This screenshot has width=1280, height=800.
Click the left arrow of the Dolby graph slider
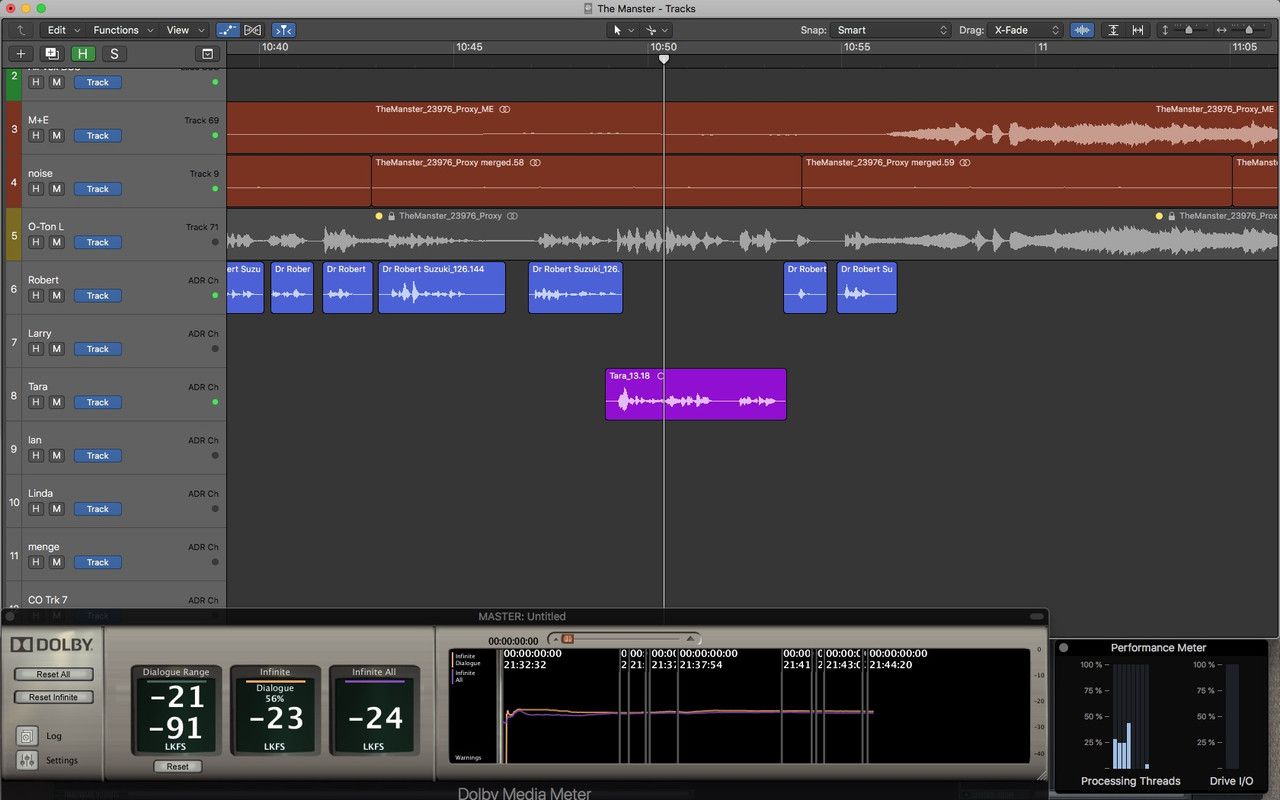point(554,639)
